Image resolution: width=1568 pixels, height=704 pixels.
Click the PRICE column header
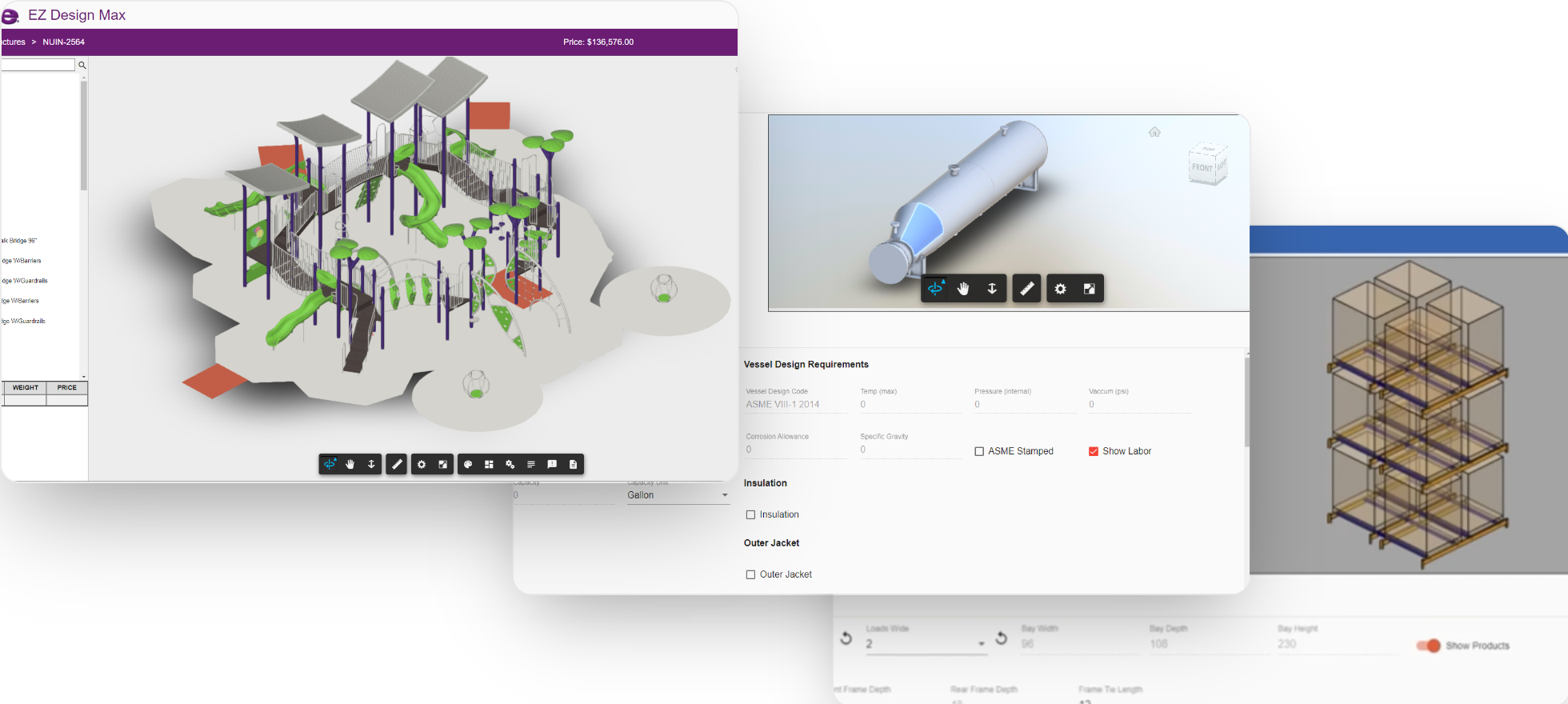coord(67,387)
